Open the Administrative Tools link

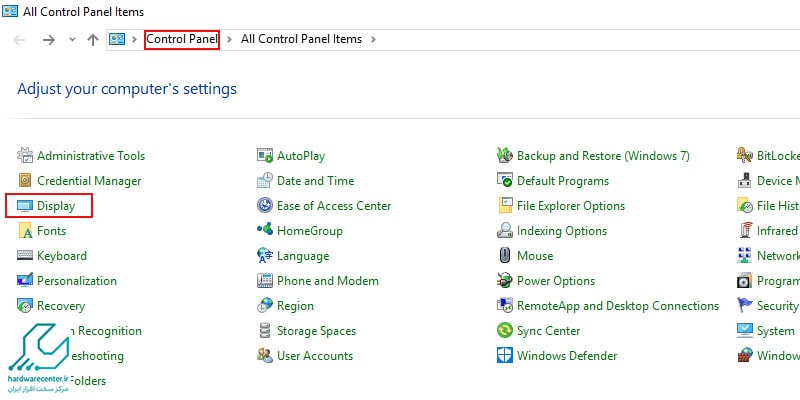pyautogui.click(x=91, y=156)
